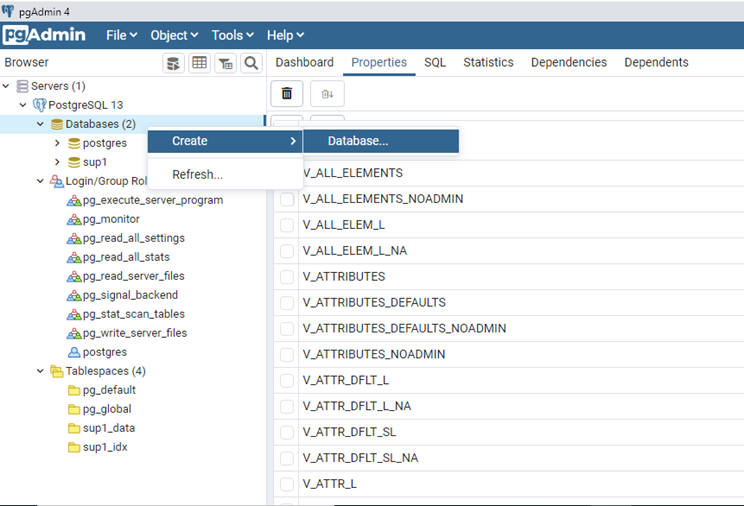Image resolution: width=744 pixels, height=506 pixels.
Task: Collapse the PostgreSQL 13 server node
Action: click(23, 105)
